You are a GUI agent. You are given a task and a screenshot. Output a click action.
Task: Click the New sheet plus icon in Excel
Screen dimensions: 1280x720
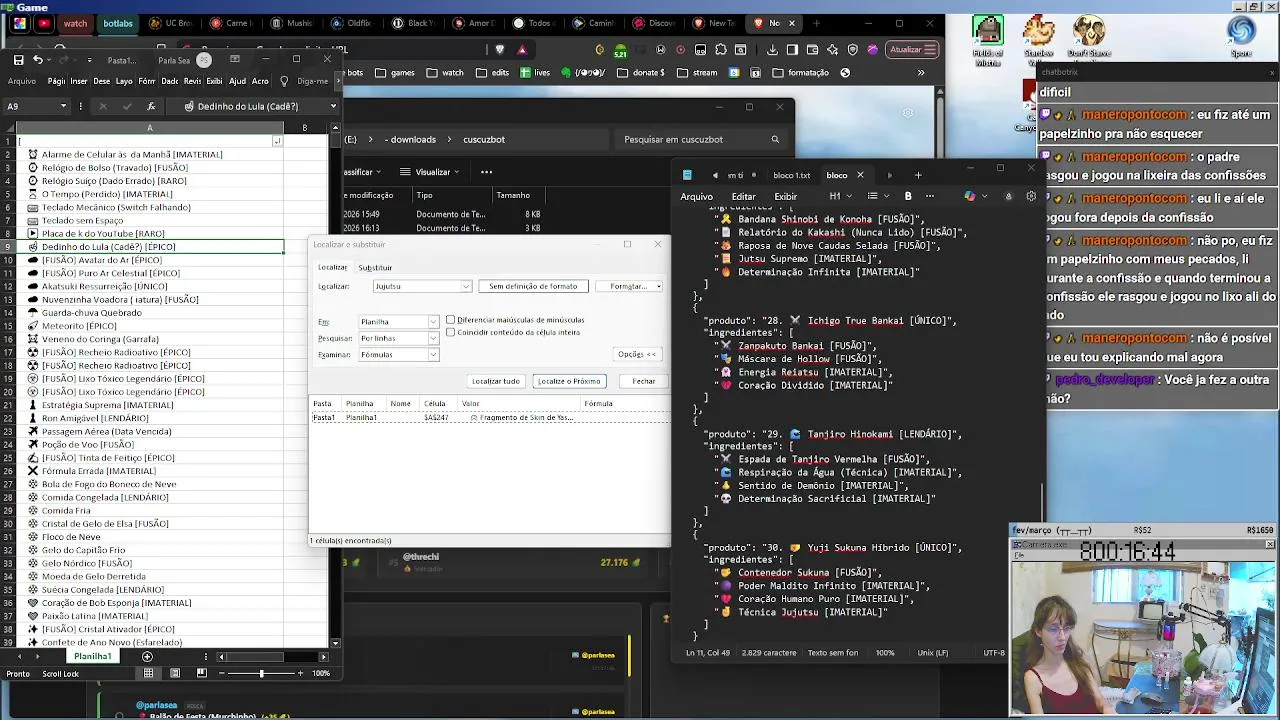[147, 656]
